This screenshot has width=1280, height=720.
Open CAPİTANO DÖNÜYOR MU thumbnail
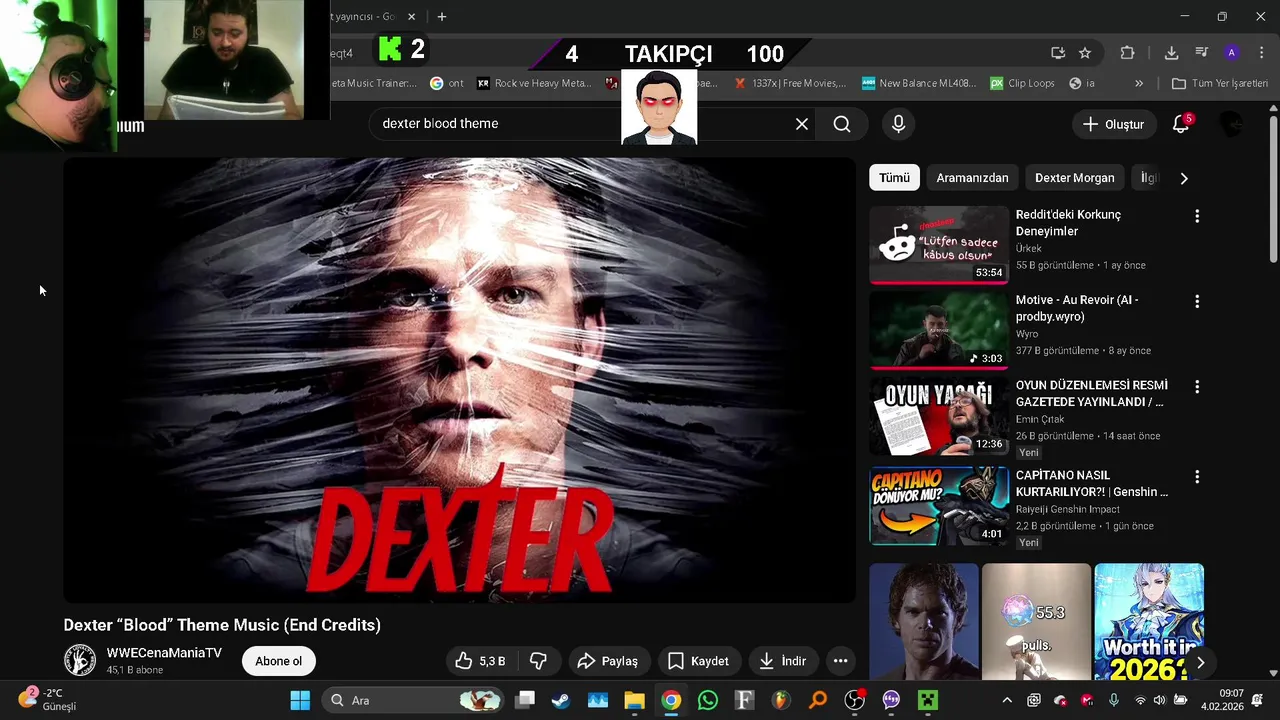[x=939, y=506]
